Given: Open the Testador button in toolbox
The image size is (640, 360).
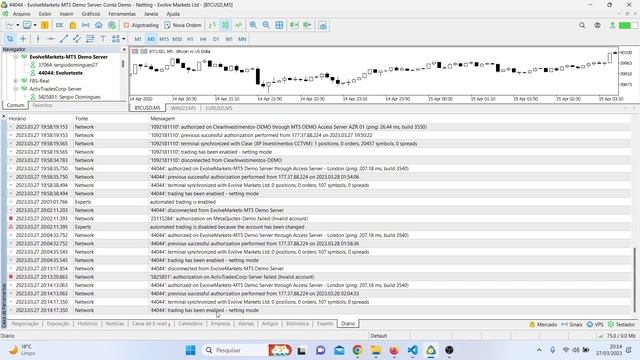Looking at the screenshot, I should [x=621, y=324].
